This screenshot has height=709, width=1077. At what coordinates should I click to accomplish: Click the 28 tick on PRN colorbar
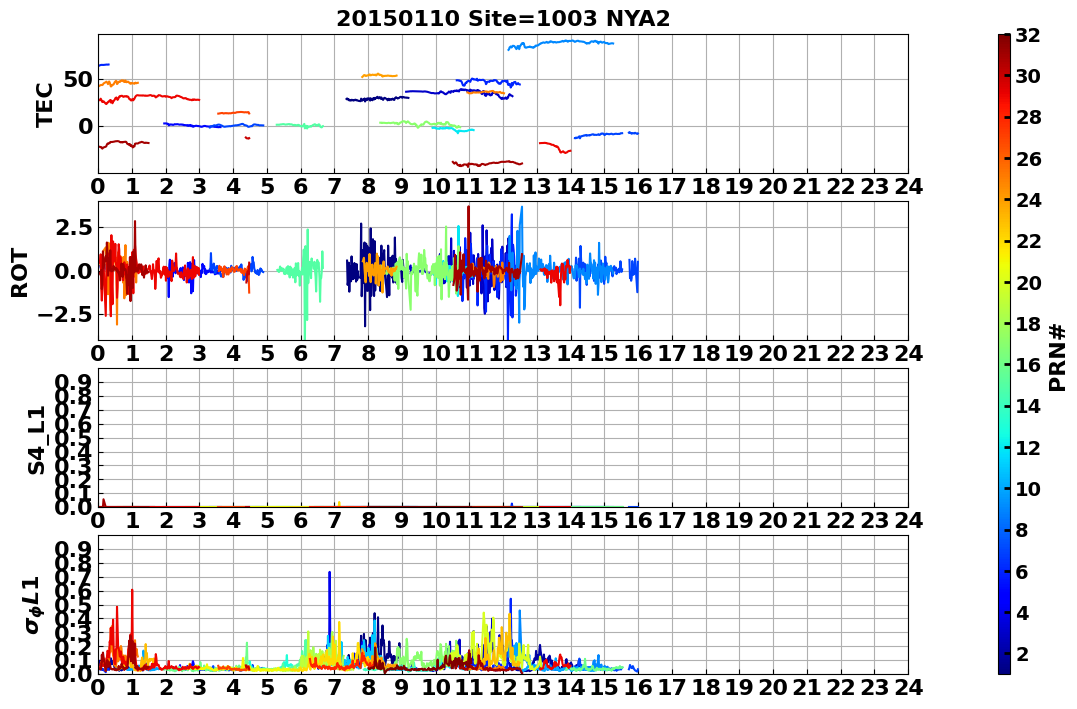[x=1028, y=117]
